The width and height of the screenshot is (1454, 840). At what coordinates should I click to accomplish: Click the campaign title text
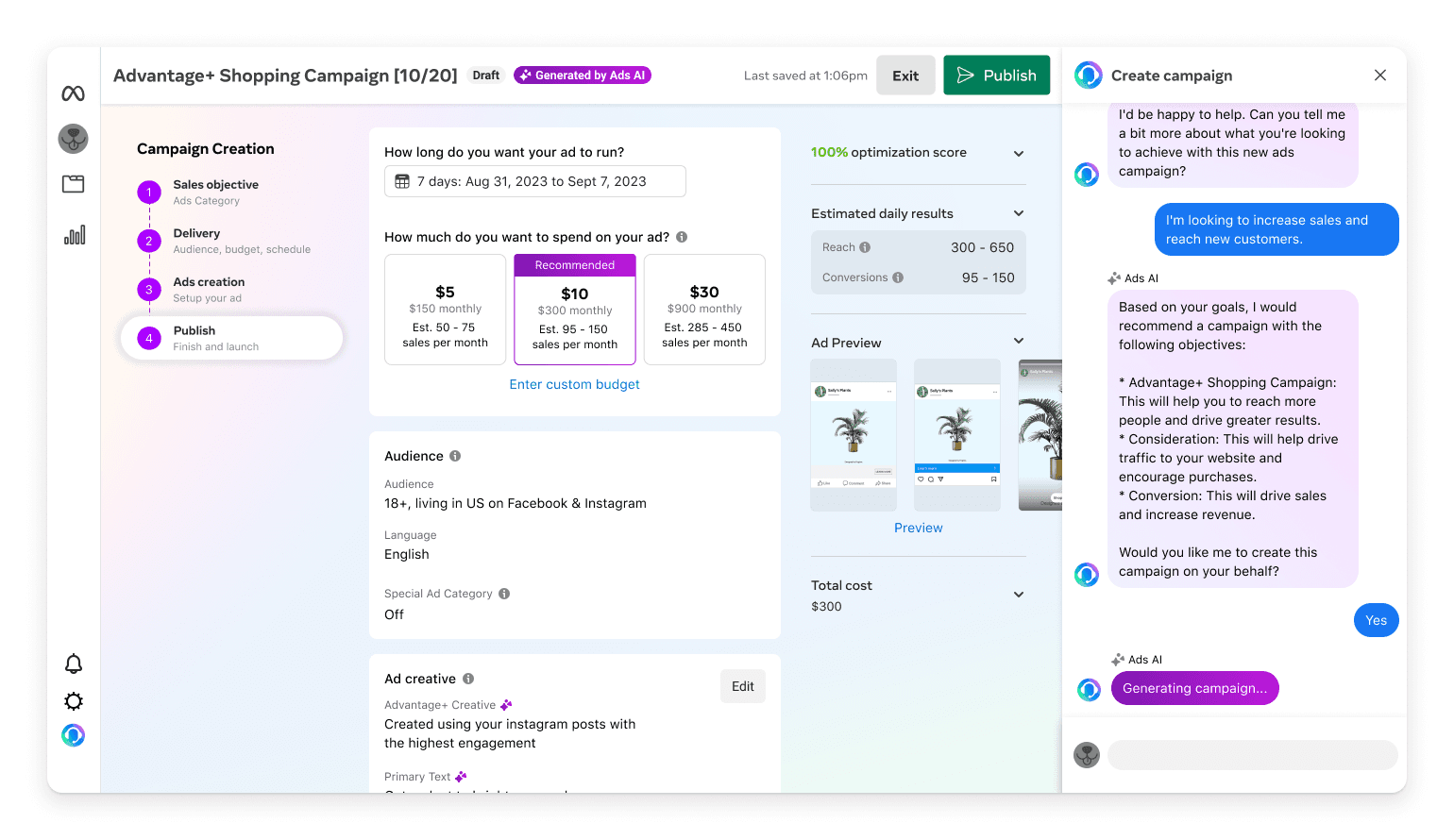coord(285,76)
